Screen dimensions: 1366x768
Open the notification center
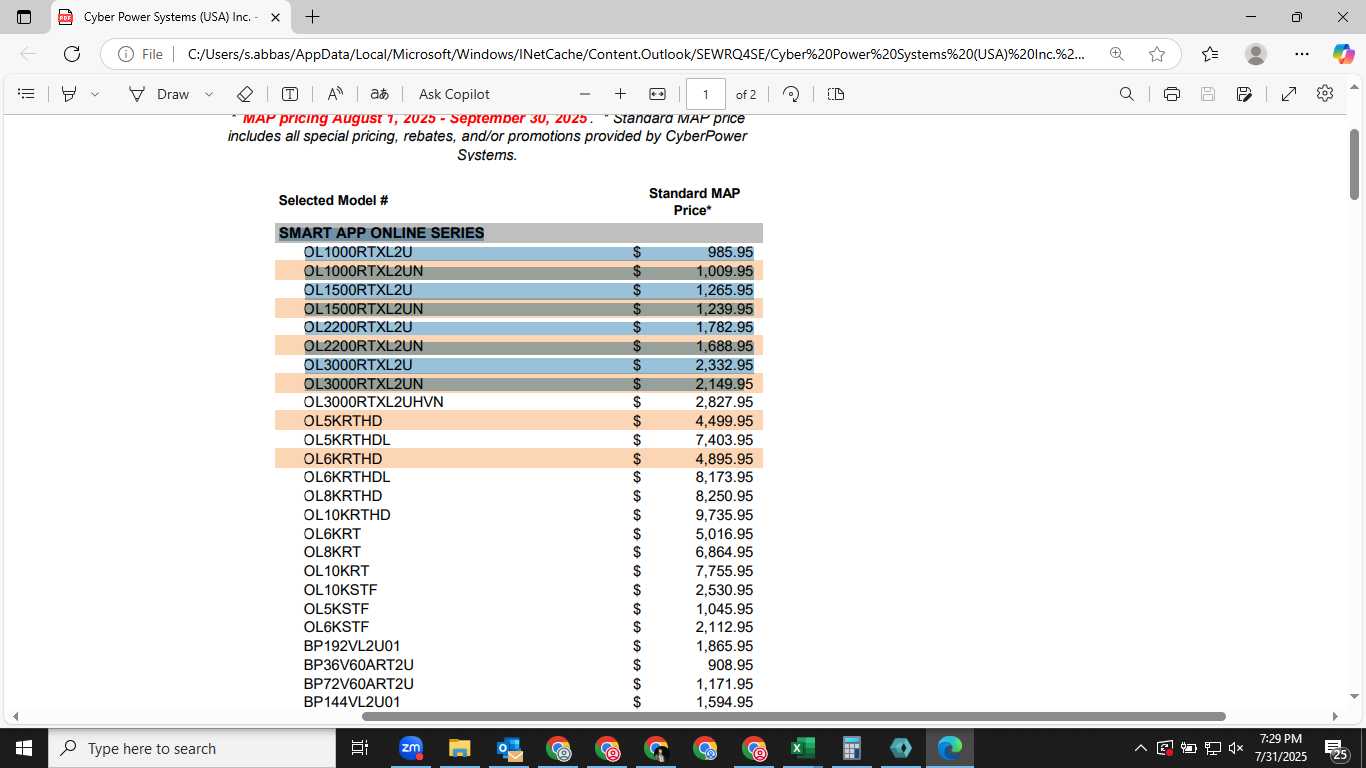pos(1336,748)
